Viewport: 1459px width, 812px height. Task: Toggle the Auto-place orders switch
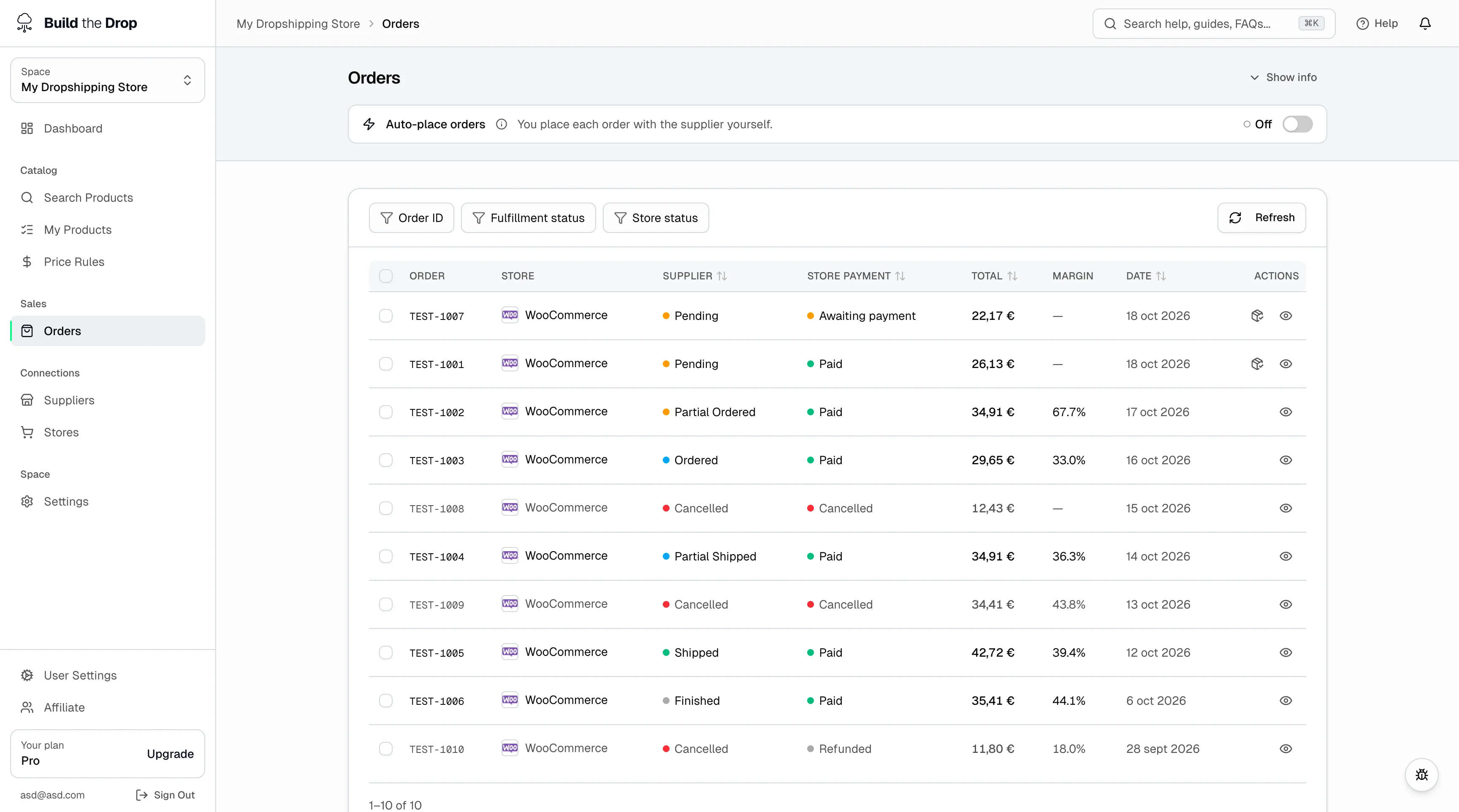1297,124
